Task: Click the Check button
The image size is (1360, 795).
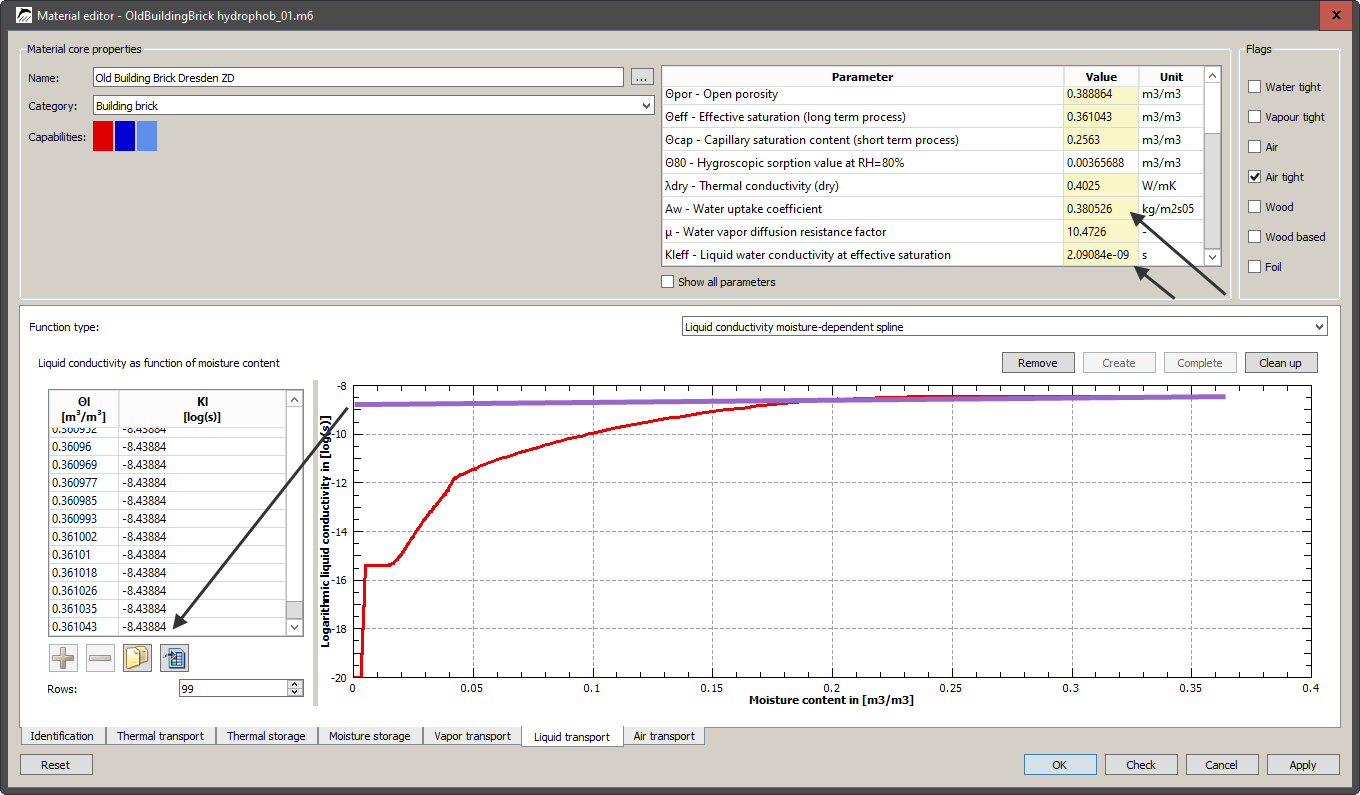Action: [1141, 765]
